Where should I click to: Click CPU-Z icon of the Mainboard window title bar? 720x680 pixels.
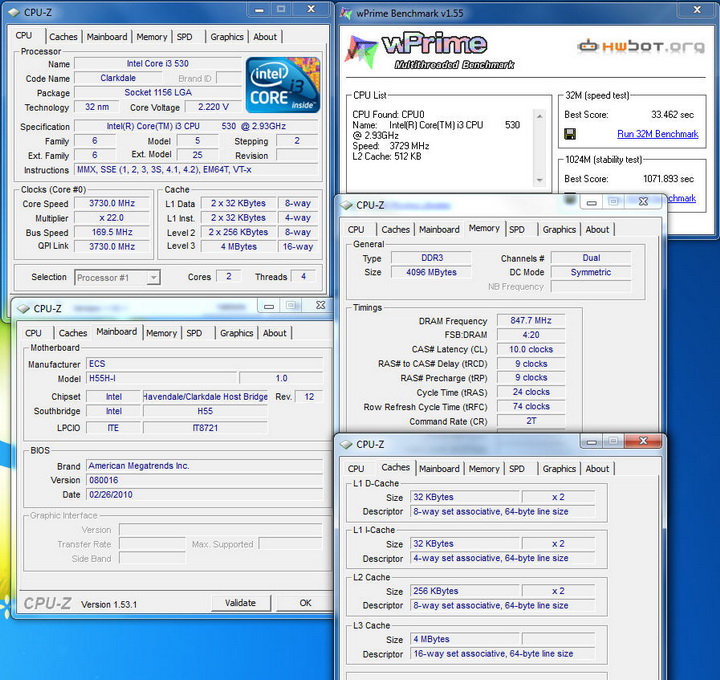tap(23, 309)
